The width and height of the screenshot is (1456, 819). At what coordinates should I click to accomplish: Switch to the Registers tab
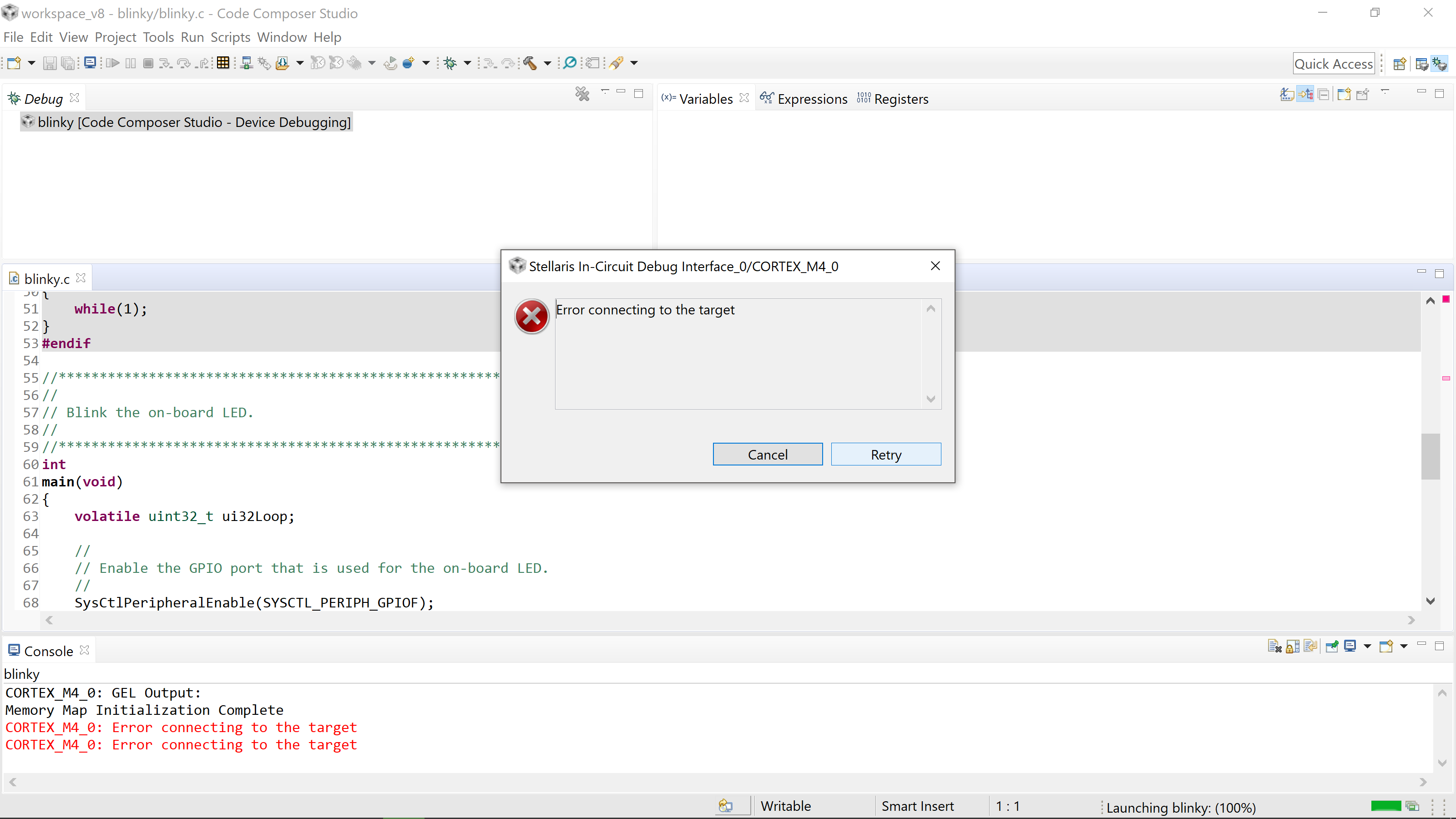[x=892, y=99]
